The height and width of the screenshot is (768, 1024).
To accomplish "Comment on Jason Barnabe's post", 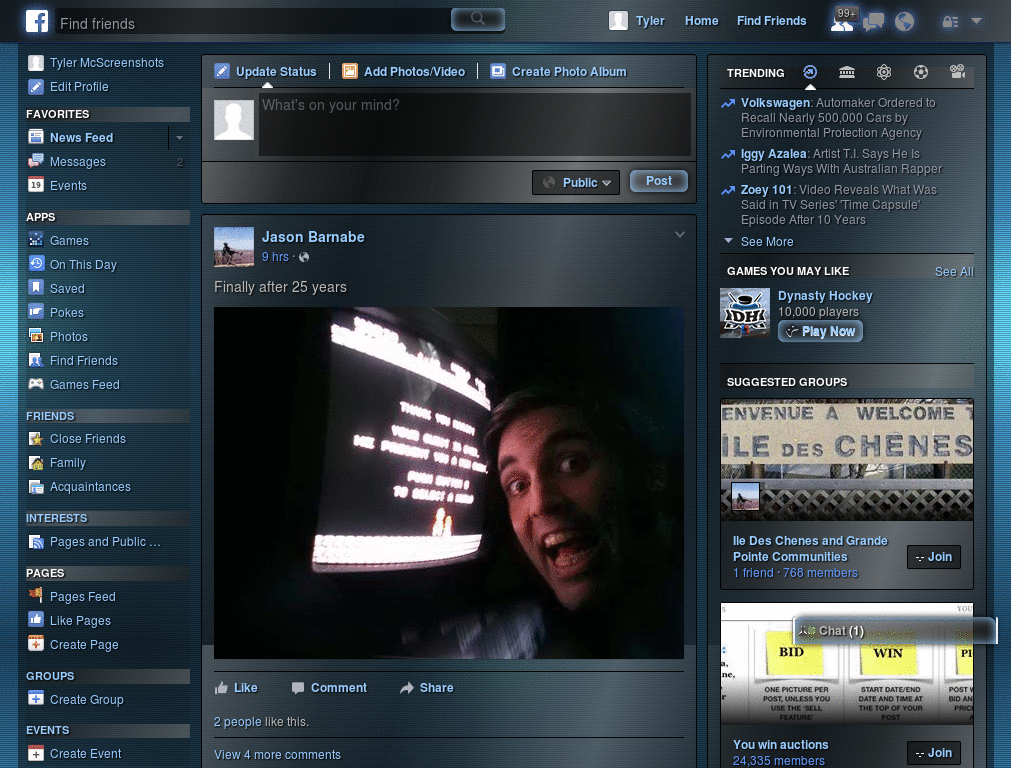I will tap(329, 688).
